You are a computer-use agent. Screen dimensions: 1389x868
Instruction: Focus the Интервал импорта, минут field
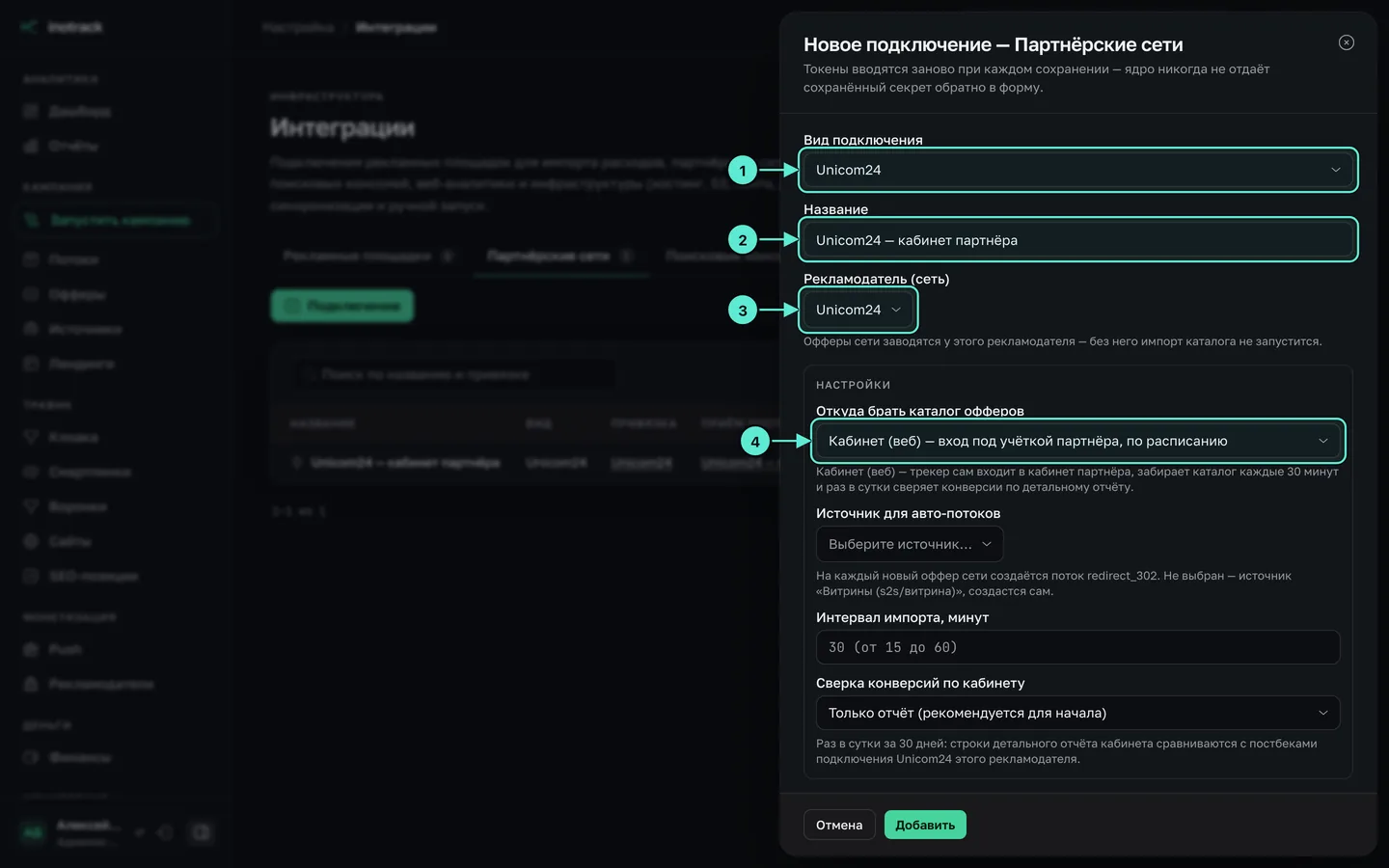point(1077,647)
